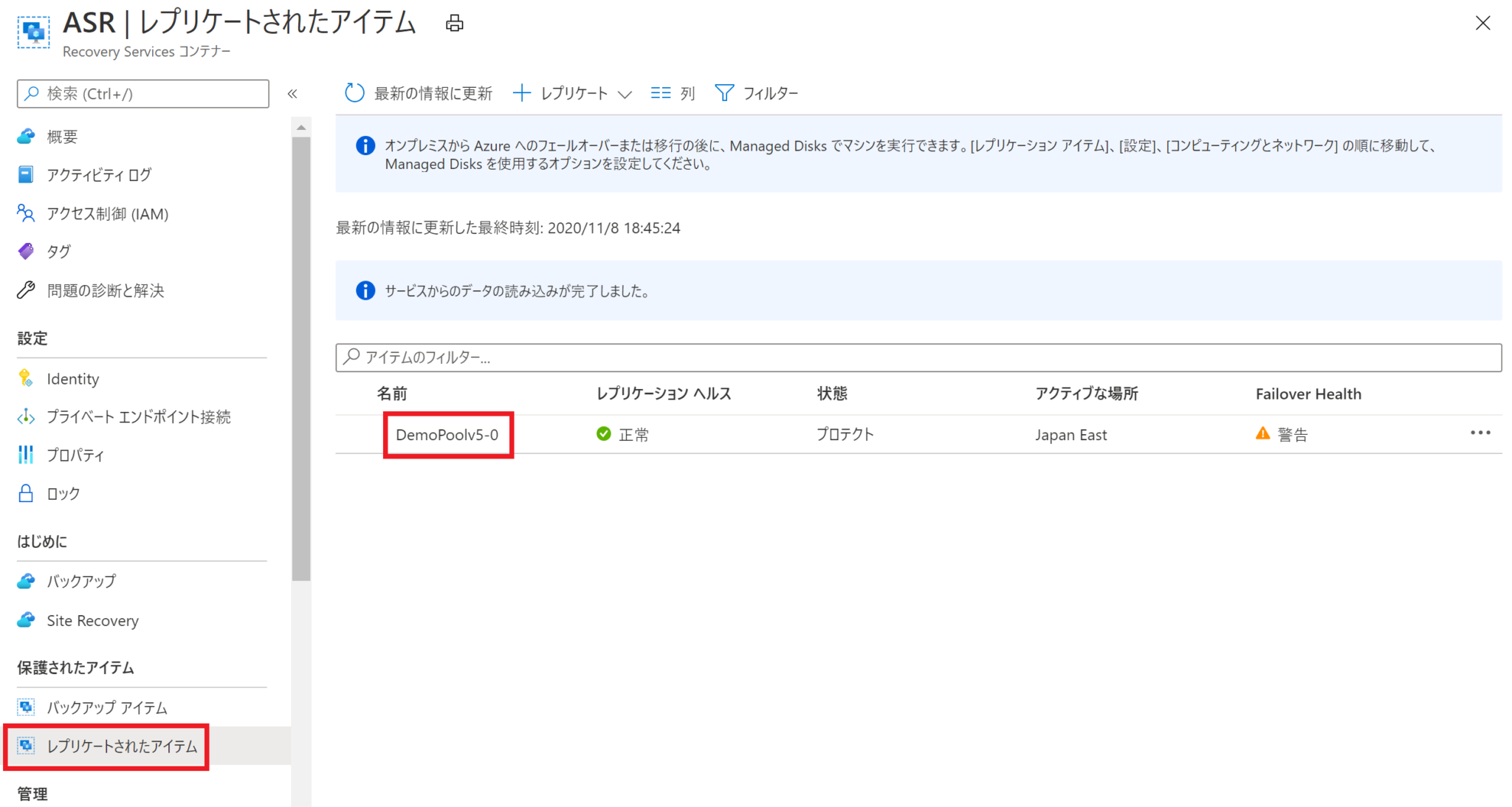Click the Managed Disks info banner icon
This screenshot has width=1512, height=807.
tap(365, 145)
